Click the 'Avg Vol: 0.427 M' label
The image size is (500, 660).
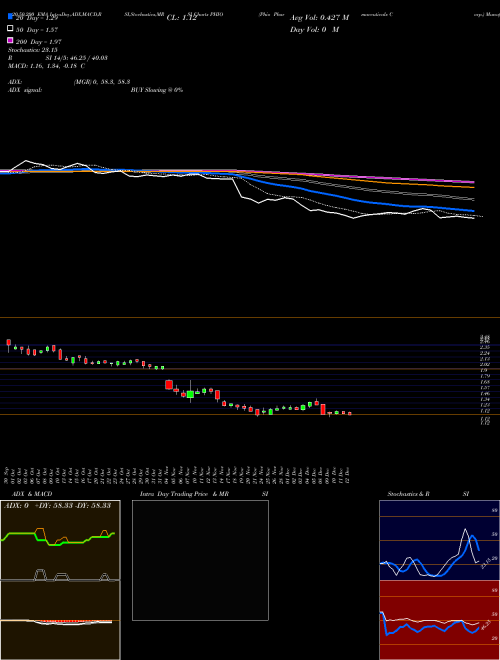click(319, 18)
